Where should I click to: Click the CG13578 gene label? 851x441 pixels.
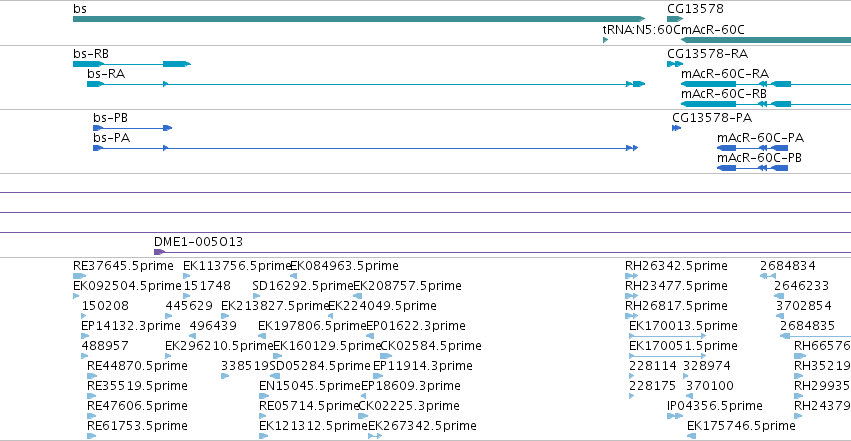(695, 9)
